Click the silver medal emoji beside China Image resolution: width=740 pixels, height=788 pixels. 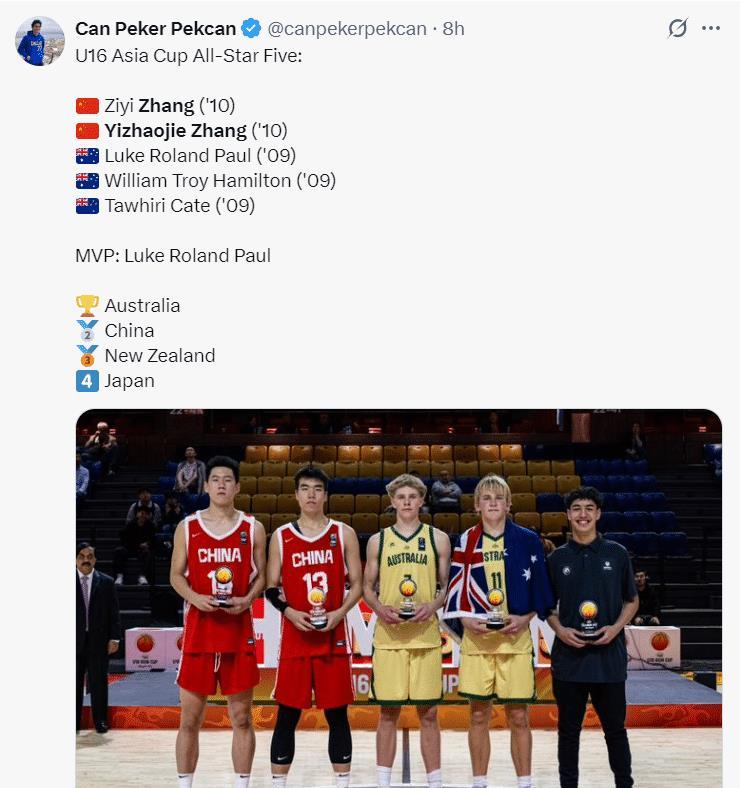click(87, 330)
